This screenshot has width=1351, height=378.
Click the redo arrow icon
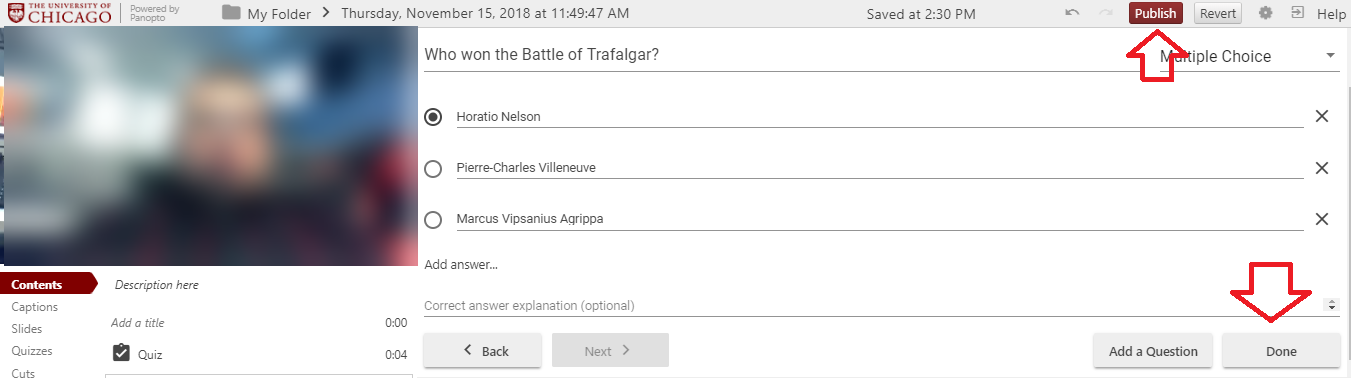[x=1106, y=13]
